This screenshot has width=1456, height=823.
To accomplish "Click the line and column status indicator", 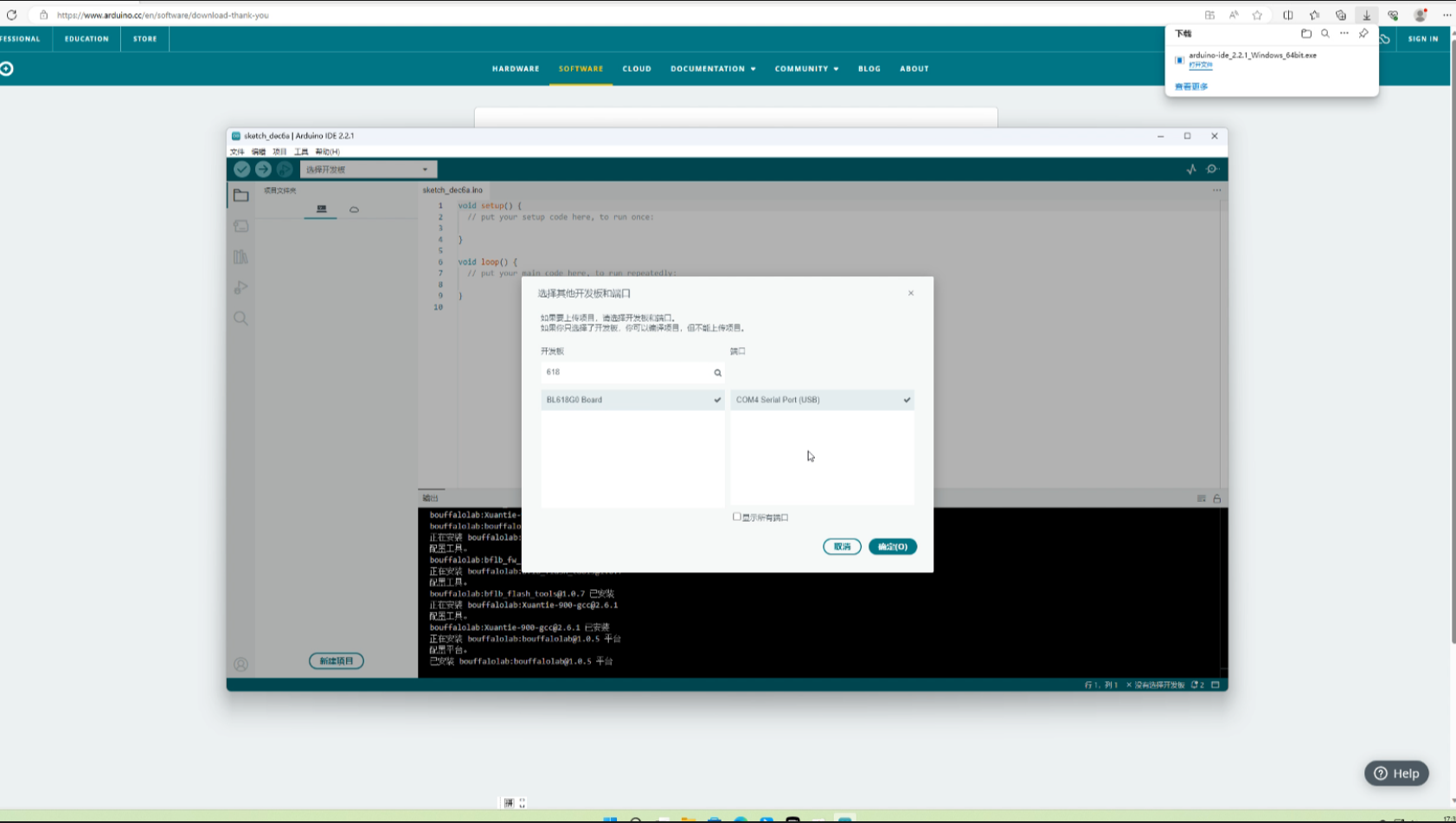I will (1101, 685).
